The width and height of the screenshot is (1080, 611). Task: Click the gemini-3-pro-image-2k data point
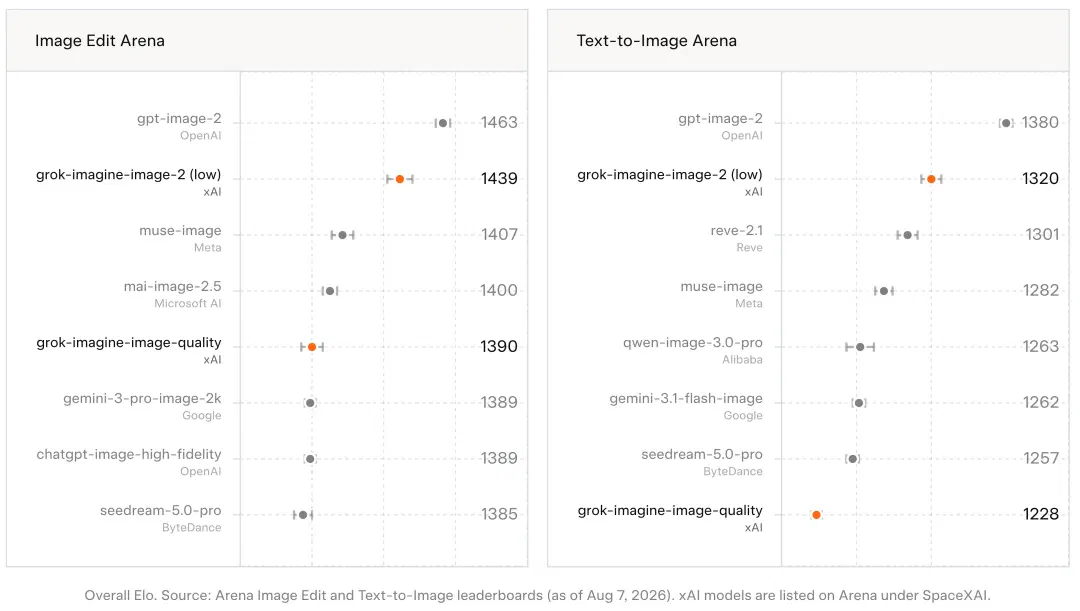tap(310, 403)
